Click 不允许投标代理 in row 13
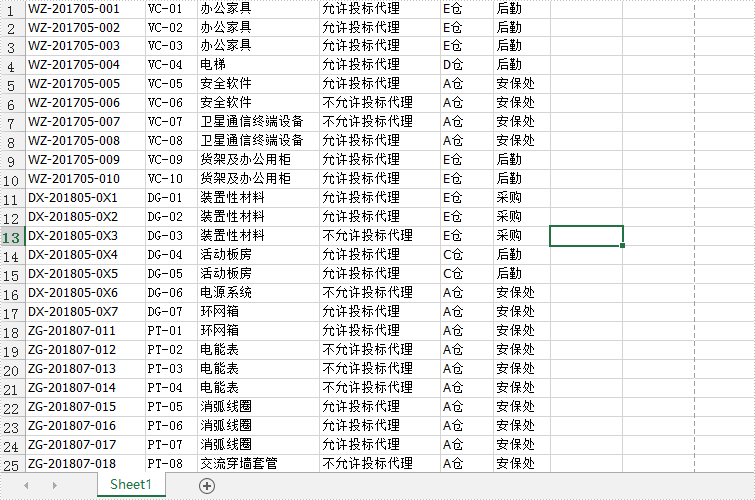The width and height of the screenshot is (755, 500). coord(379,236)
